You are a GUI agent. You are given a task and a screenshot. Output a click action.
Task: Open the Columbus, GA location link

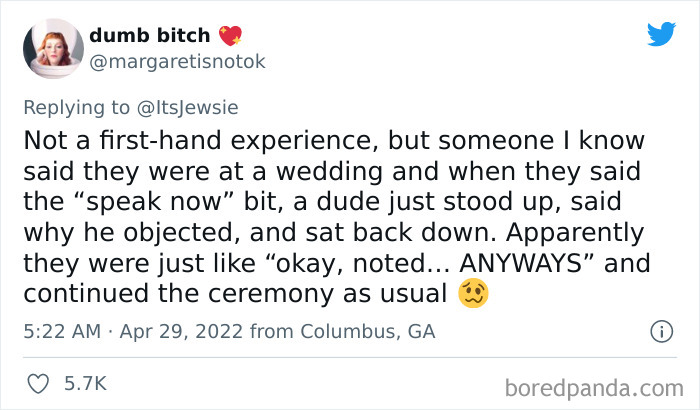[367, 331]
